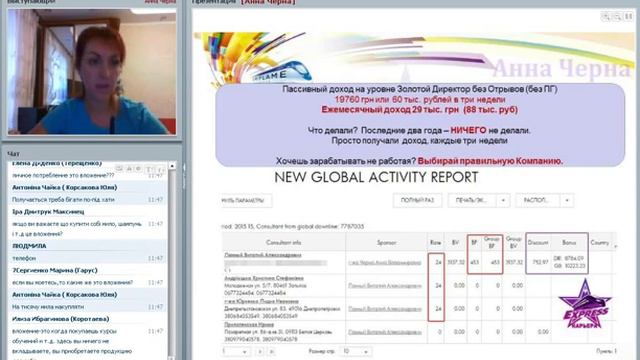640x360 pixels.
Task: Click the two-bar pause icon above the slide
Action: click(629, 16)
